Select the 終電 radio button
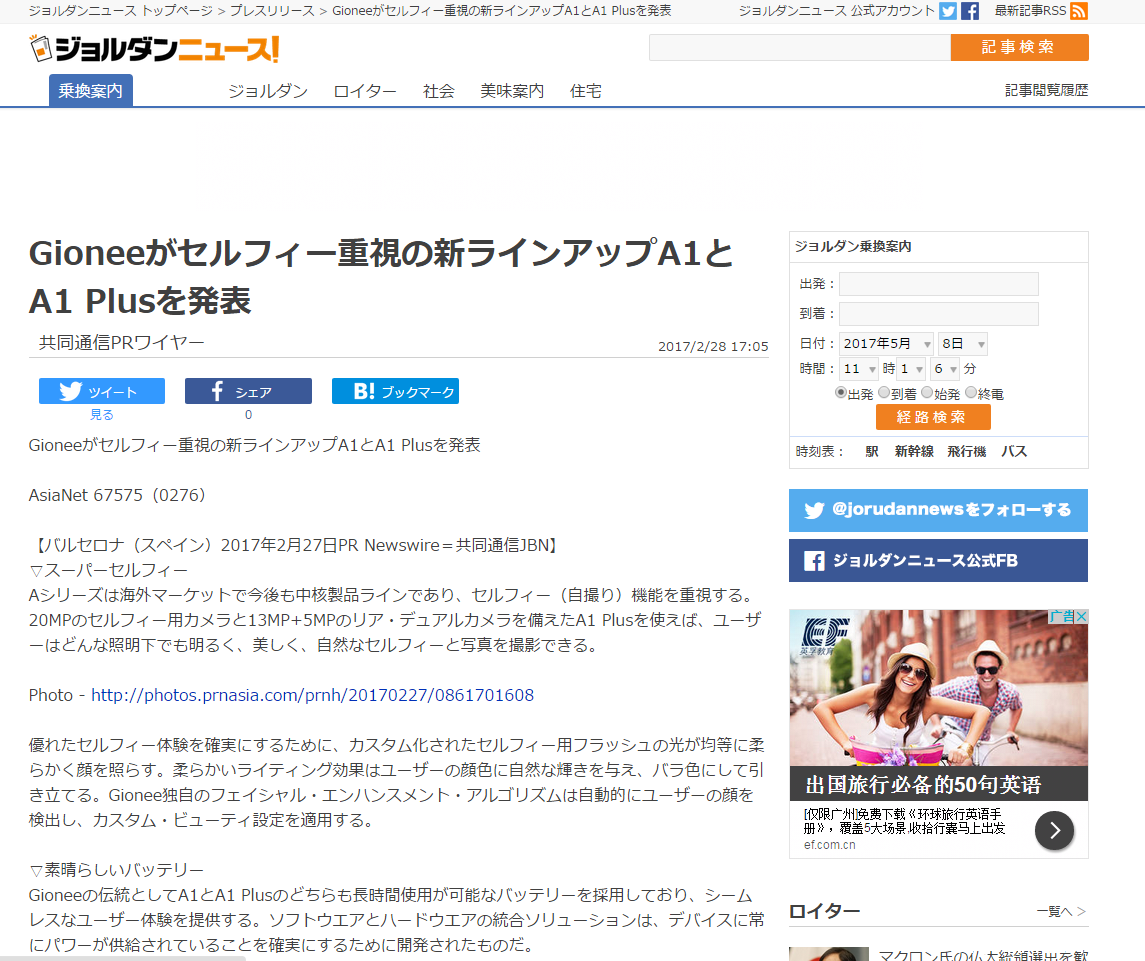Screen dimensions: 1145x961 970,393
